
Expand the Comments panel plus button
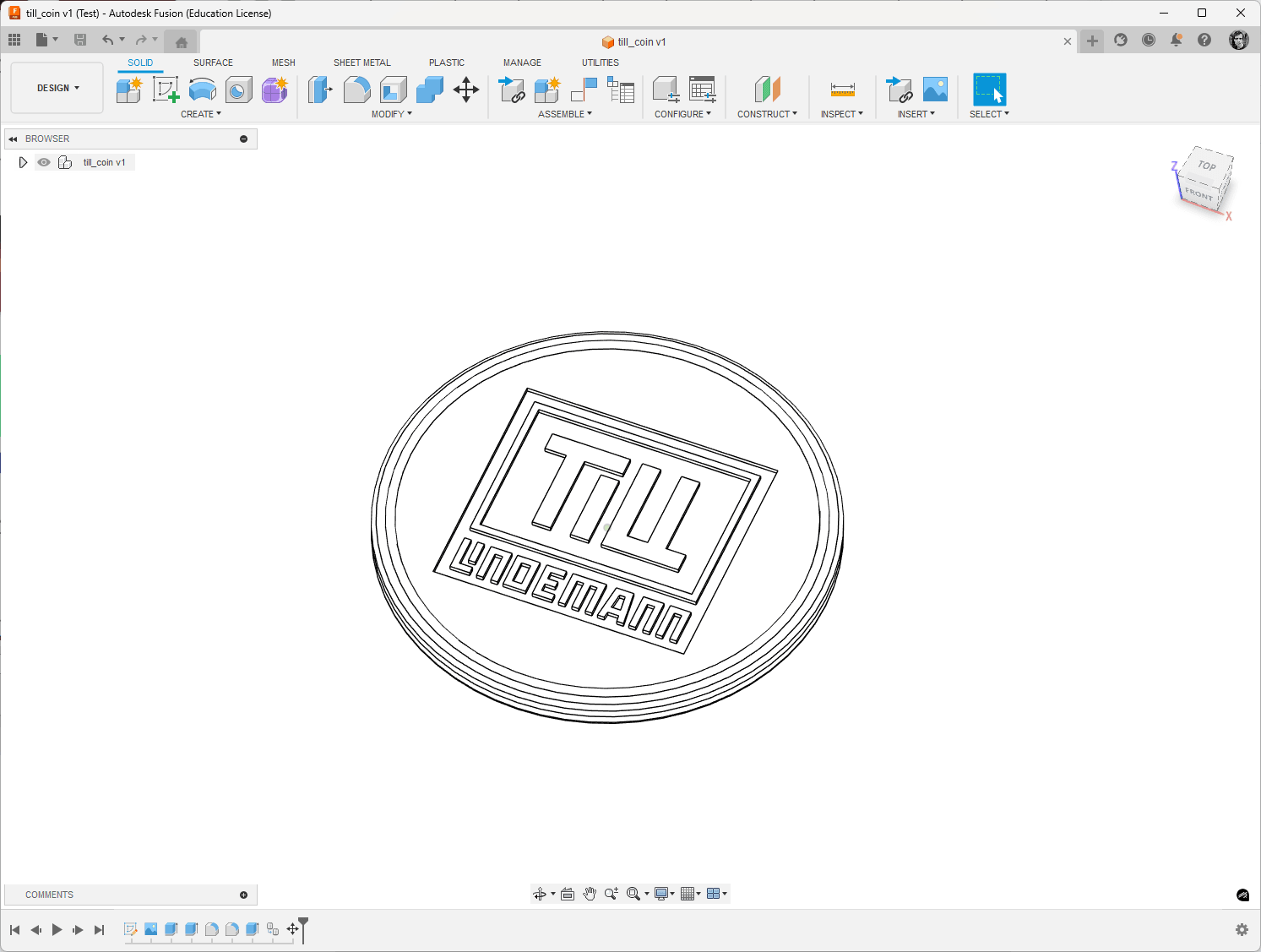(244, 895)
